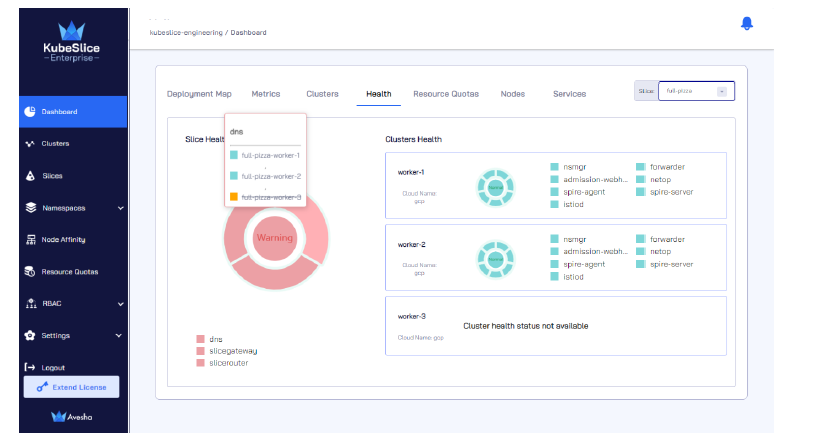Click the kubeslice-engineering breadcrumb link
817x448 pixels.
[x=186, y=32]
